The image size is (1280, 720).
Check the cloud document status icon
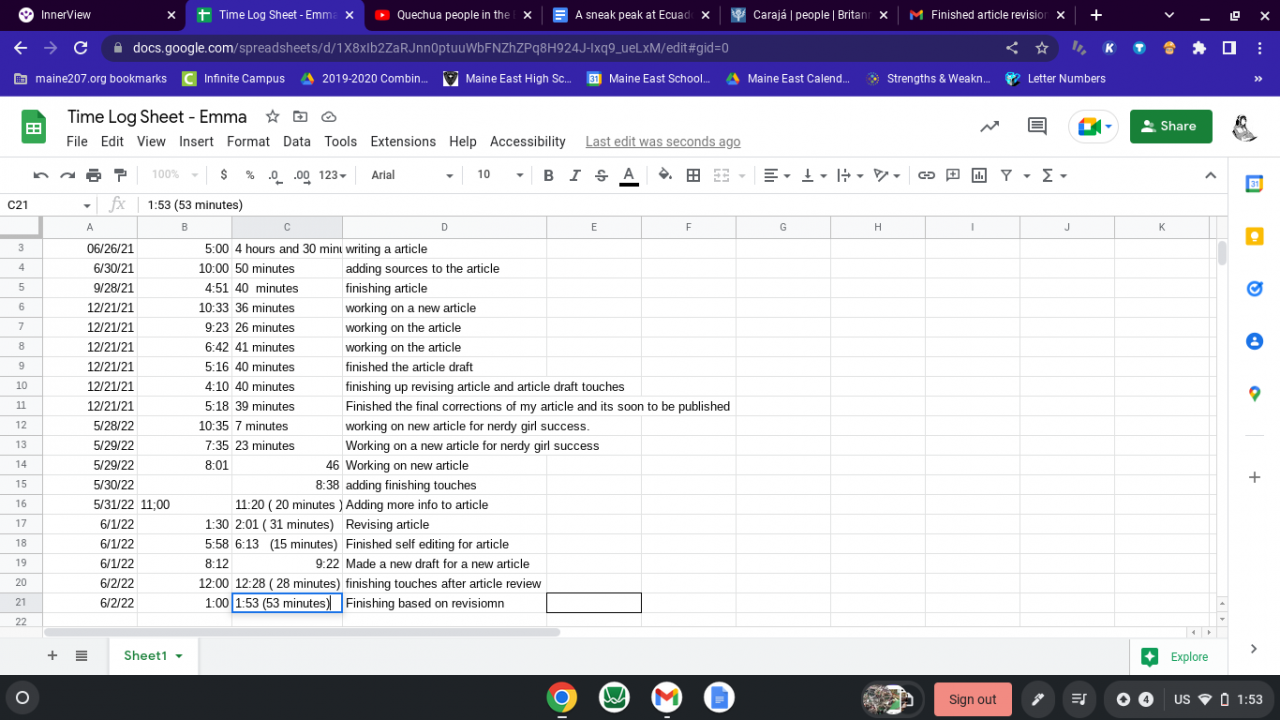tap(328, 117)
